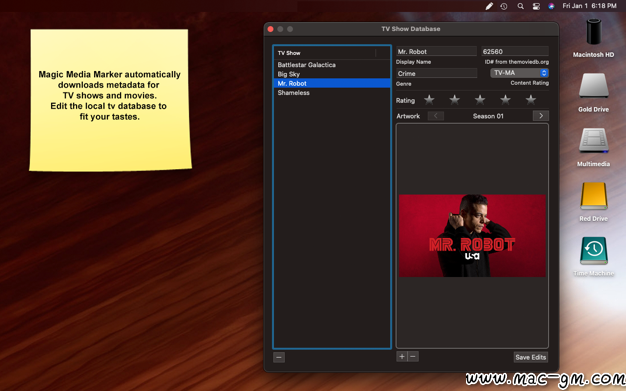Click the Mr. Robot artwork thumbnail
Viewport: 626px width, 391px height.
472,236
